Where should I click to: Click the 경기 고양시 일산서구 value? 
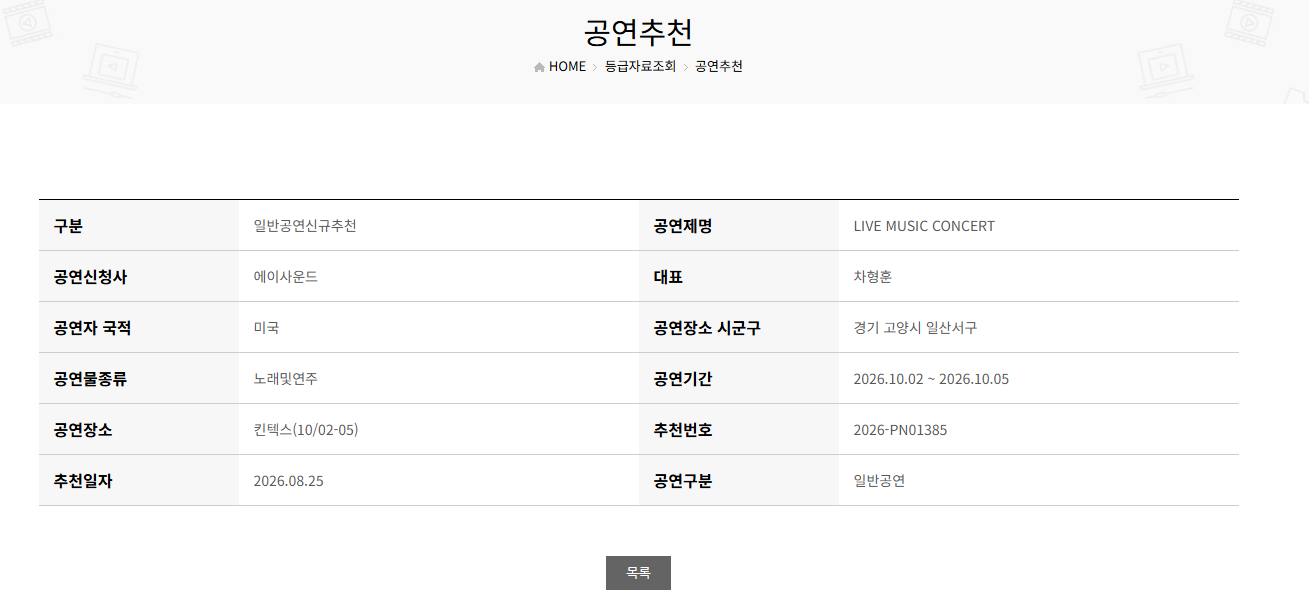coord(915,328)
